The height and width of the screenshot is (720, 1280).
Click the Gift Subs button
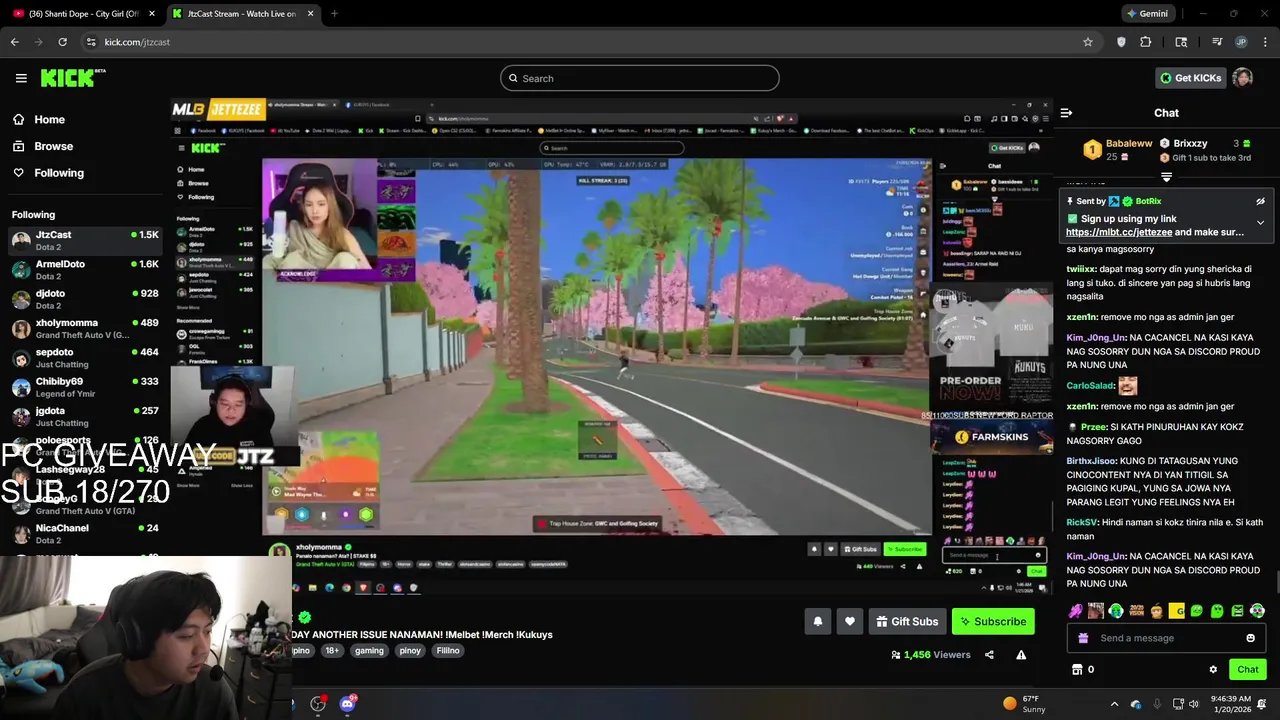[x=907, y=621]
